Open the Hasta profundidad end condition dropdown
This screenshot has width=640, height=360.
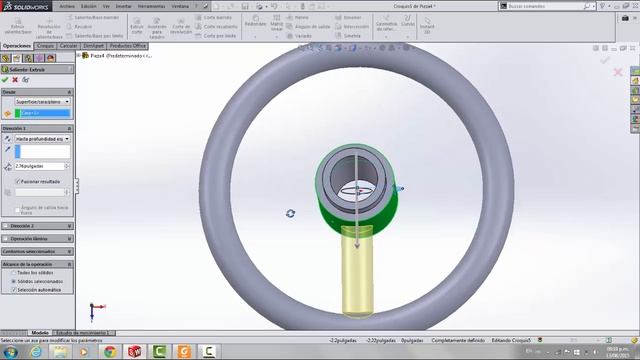[x=42, y=139]
